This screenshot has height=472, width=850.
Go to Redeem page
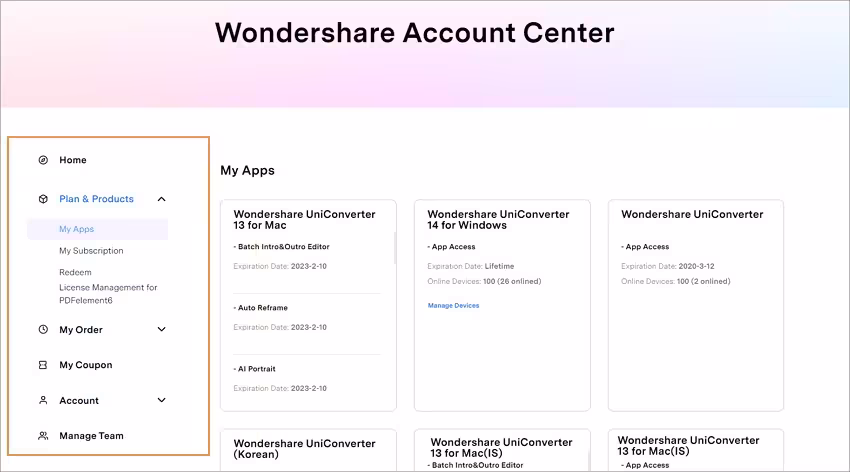75,272
